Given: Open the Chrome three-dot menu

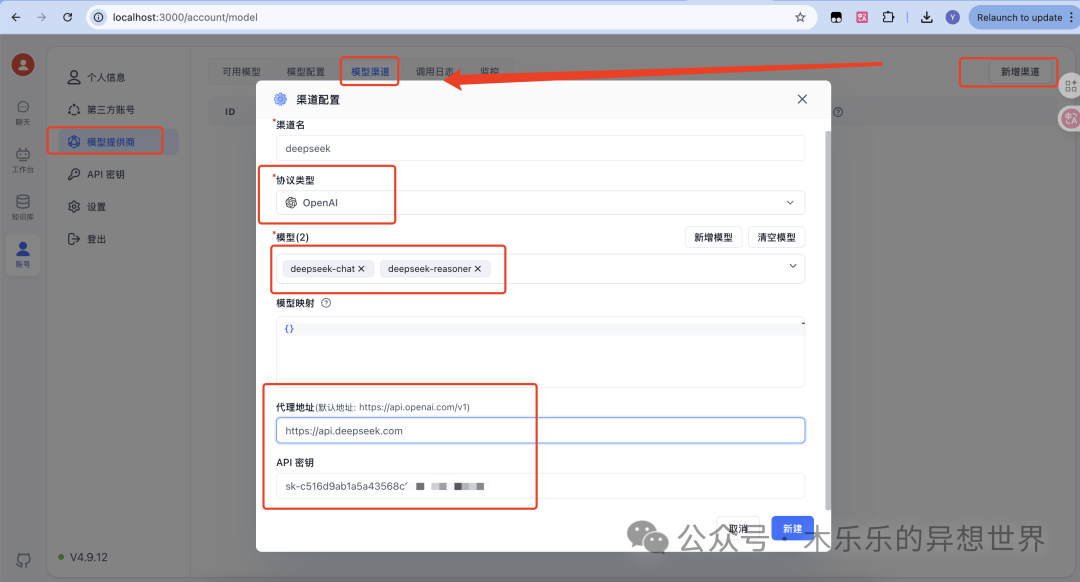Looking at the screenshot, I should [1071, 17].
